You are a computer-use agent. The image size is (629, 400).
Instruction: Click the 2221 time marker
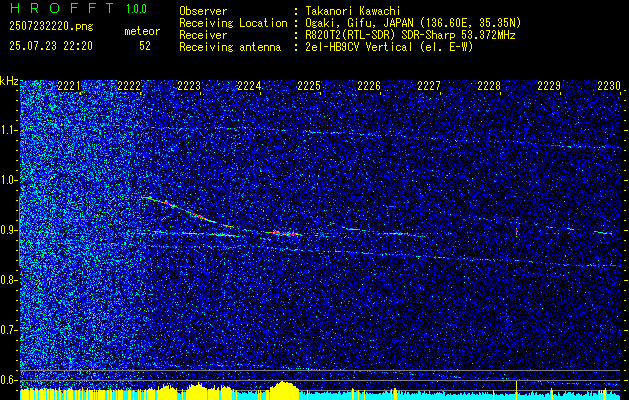coord(69,86)
